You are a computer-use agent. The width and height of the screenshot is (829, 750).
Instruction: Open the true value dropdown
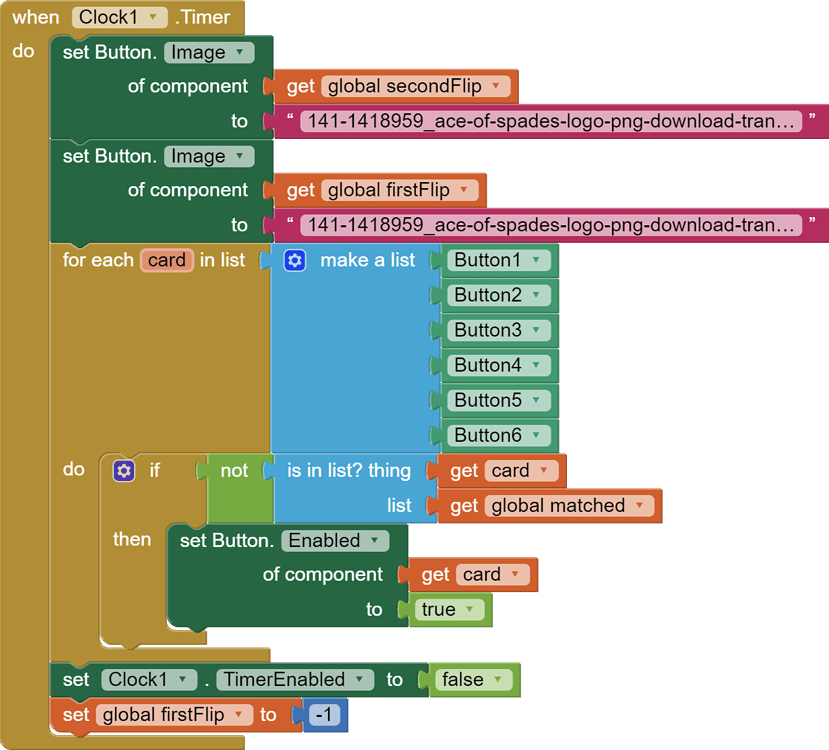468,609
